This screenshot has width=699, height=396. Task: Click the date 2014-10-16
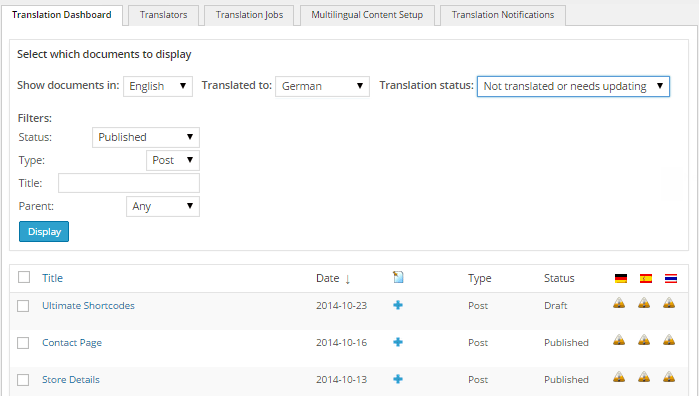341,342
